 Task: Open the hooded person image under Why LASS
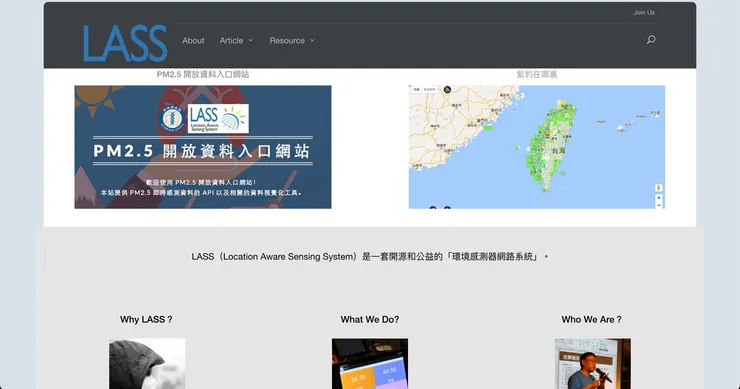tap(147, 364)
